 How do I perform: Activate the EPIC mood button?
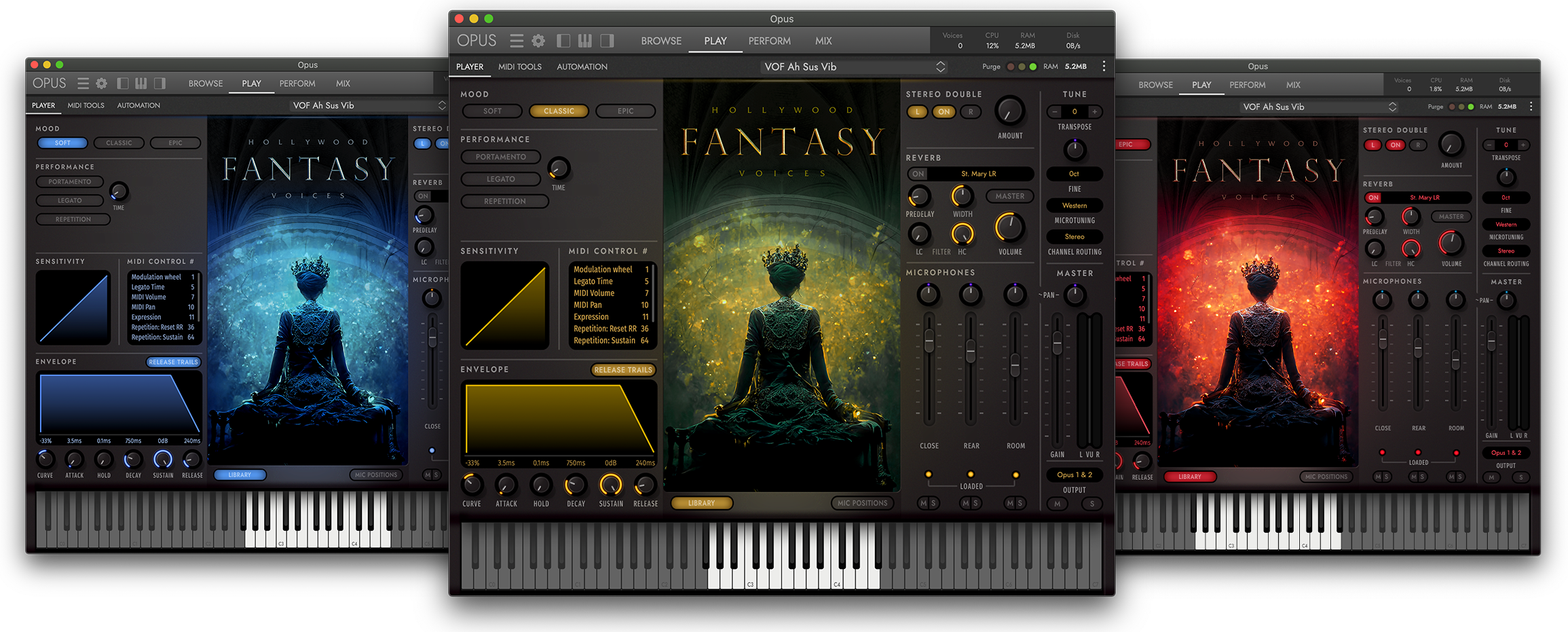625,111
